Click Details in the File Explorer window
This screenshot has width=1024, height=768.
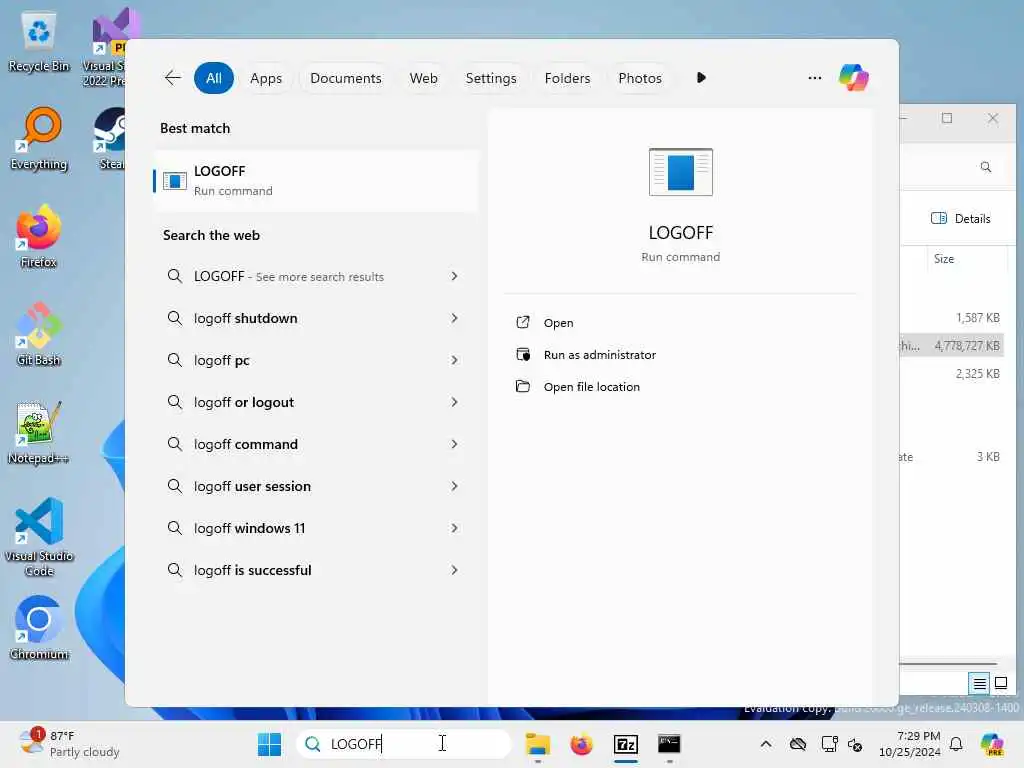[960, 219]
